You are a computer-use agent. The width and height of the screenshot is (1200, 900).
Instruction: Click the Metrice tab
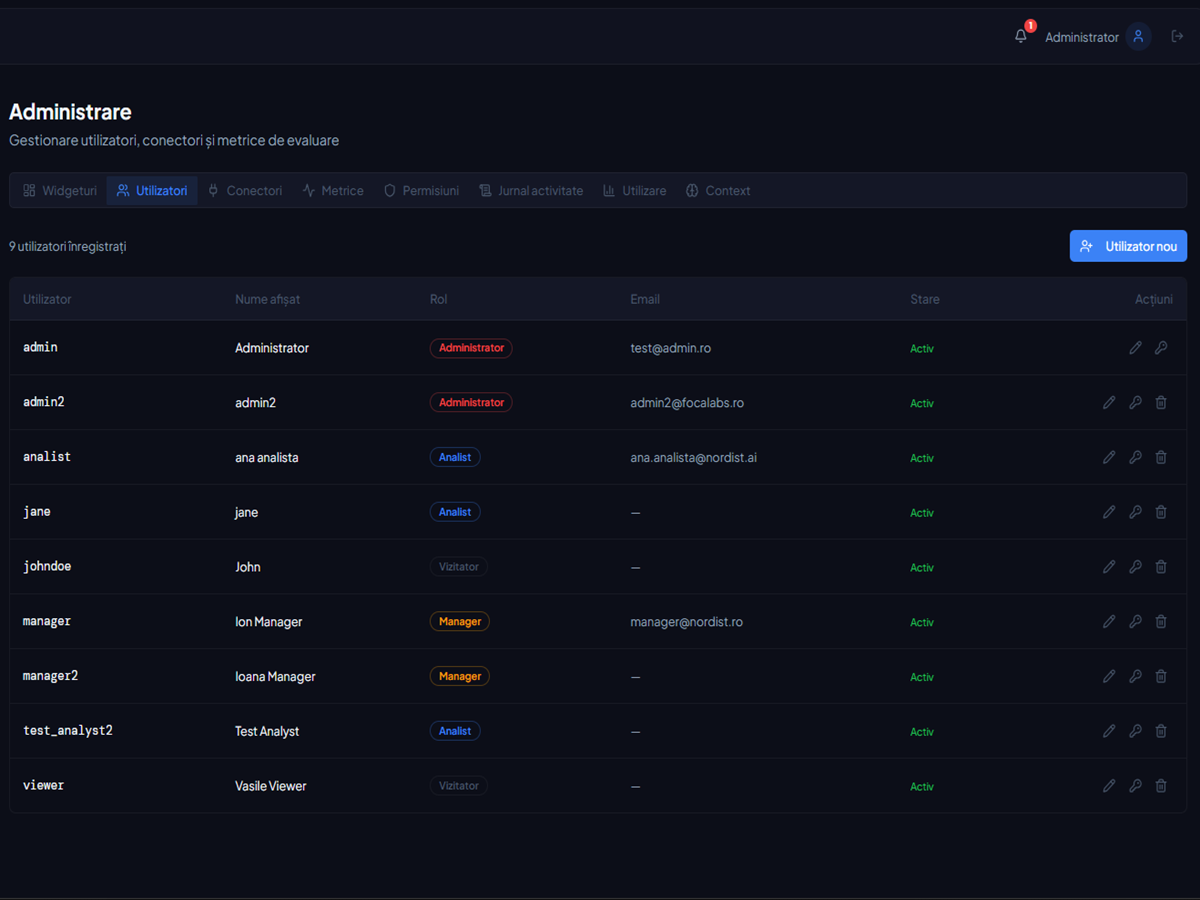click(333, 190)
